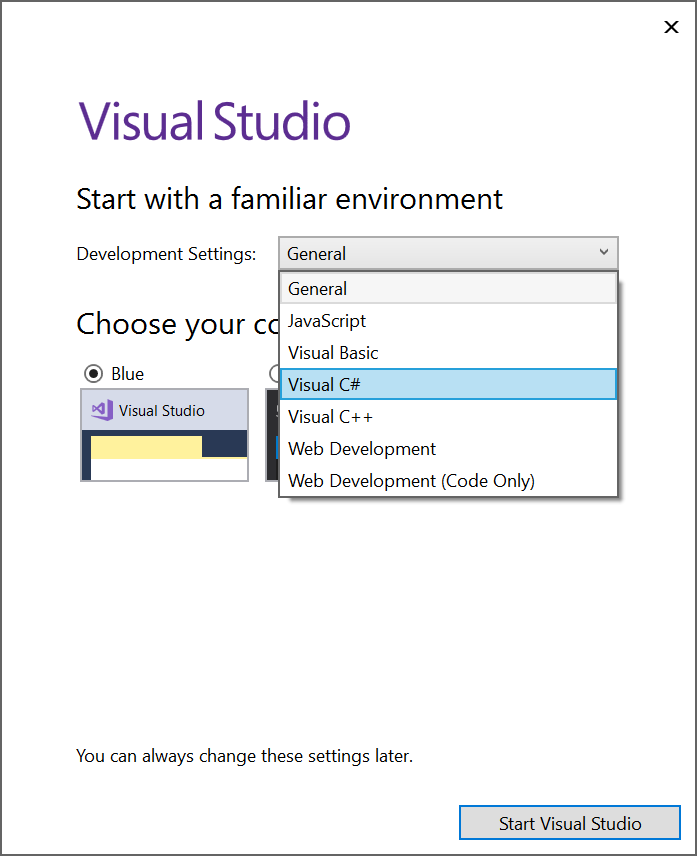The width and height of the screenshot is (697, 856).
Task: Close the Visual Studio setup dialog
Action: point(671,27)
